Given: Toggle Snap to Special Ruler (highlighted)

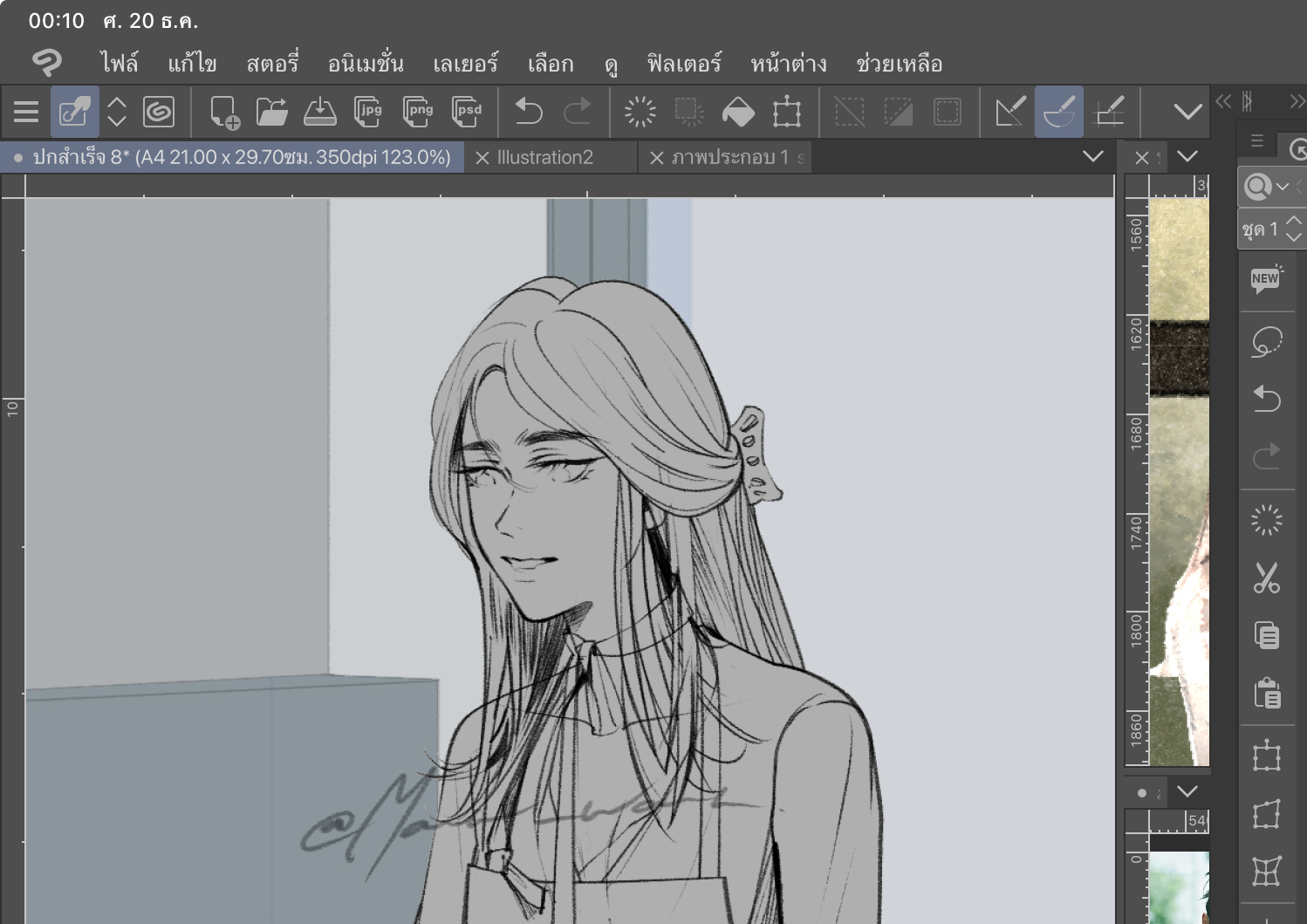Looking at the screenshot, I should click(x=1059, y=112).
